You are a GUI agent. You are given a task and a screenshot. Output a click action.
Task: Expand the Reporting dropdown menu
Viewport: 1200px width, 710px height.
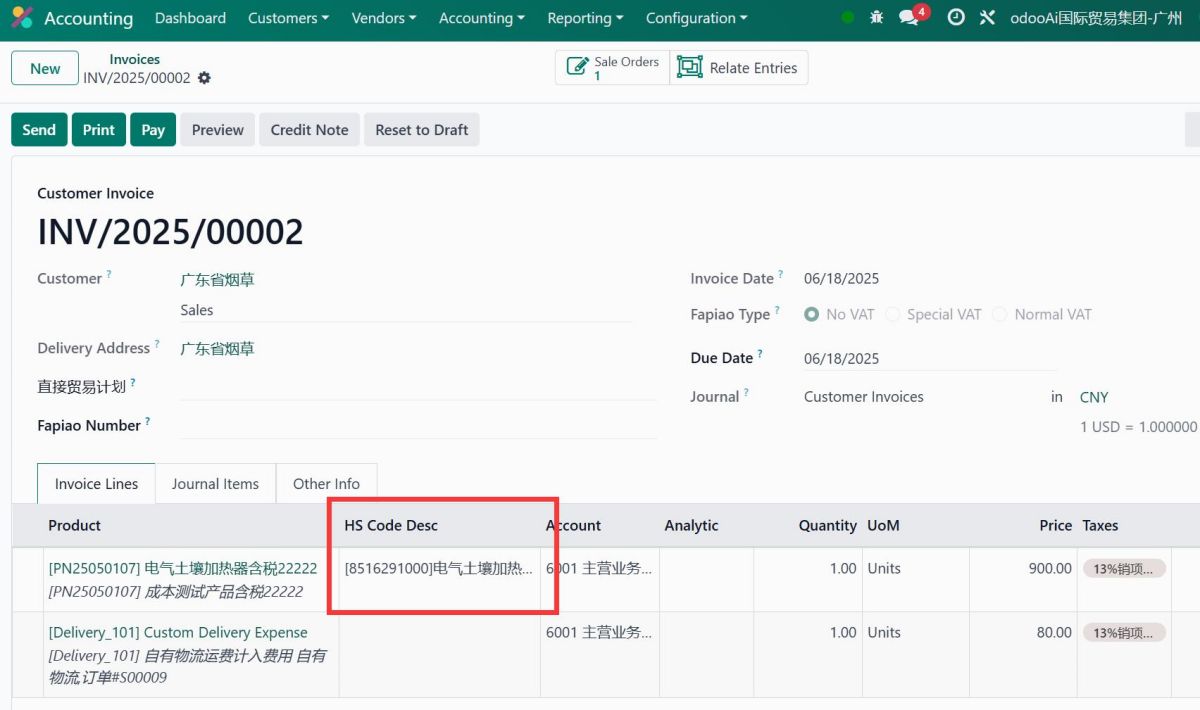click(x=585, y=18)
